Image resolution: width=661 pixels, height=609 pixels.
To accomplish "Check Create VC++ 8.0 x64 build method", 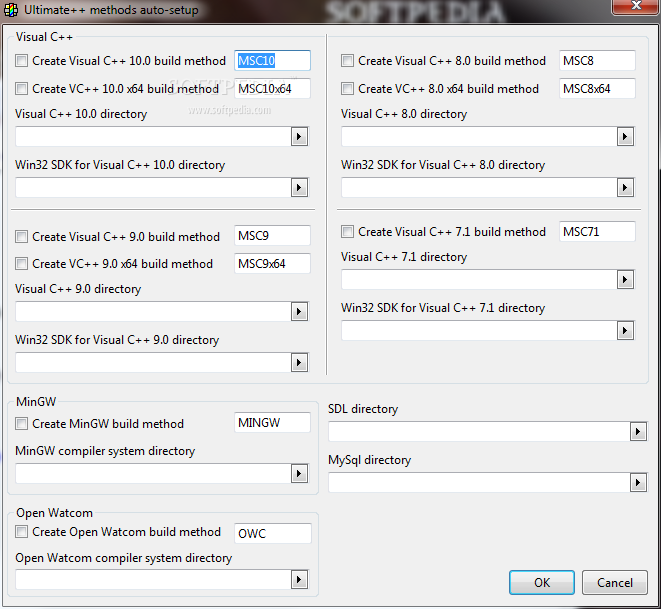I will coord(347,89).
